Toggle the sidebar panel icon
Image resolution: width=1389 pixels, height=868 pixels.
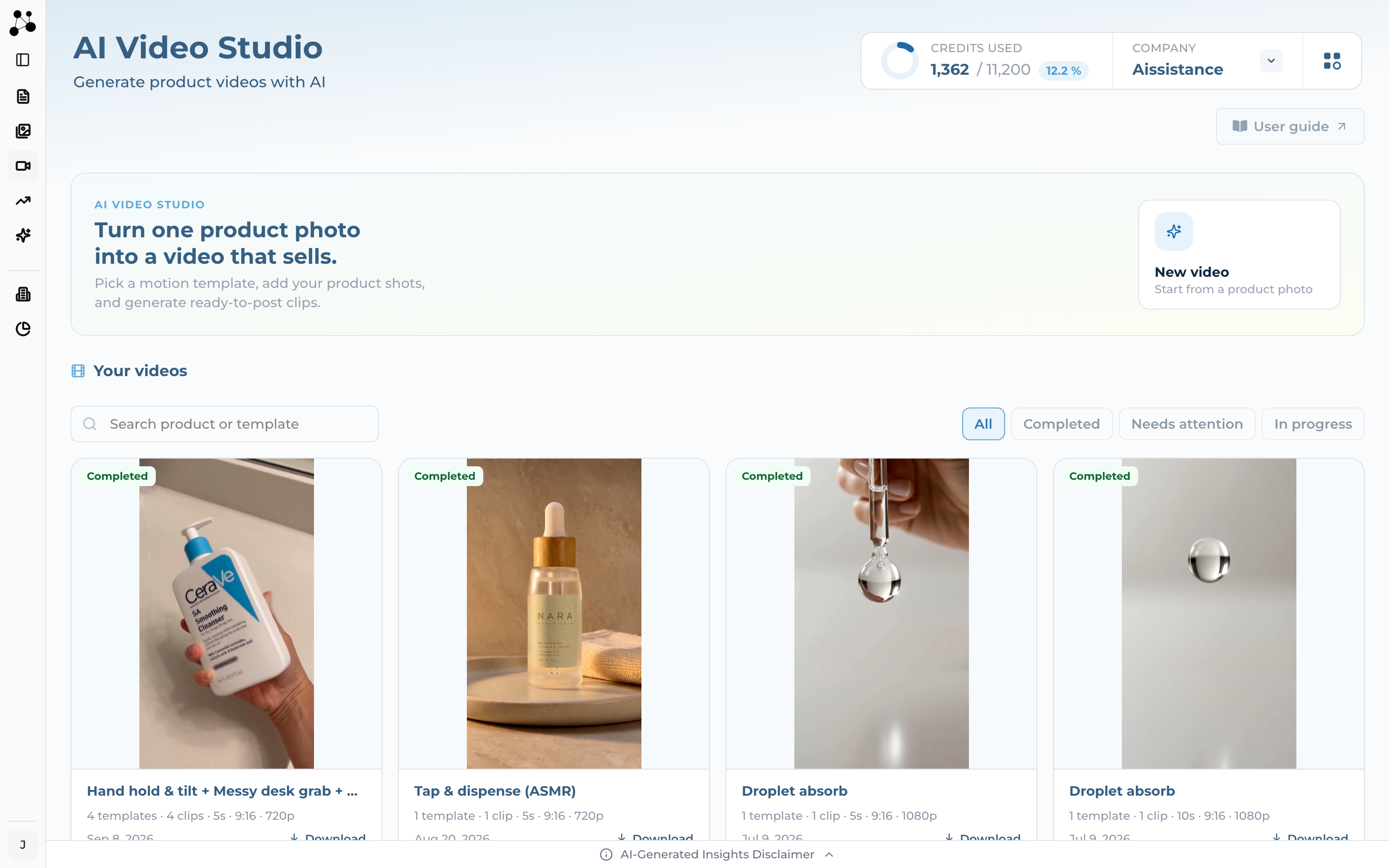(23, 60)
